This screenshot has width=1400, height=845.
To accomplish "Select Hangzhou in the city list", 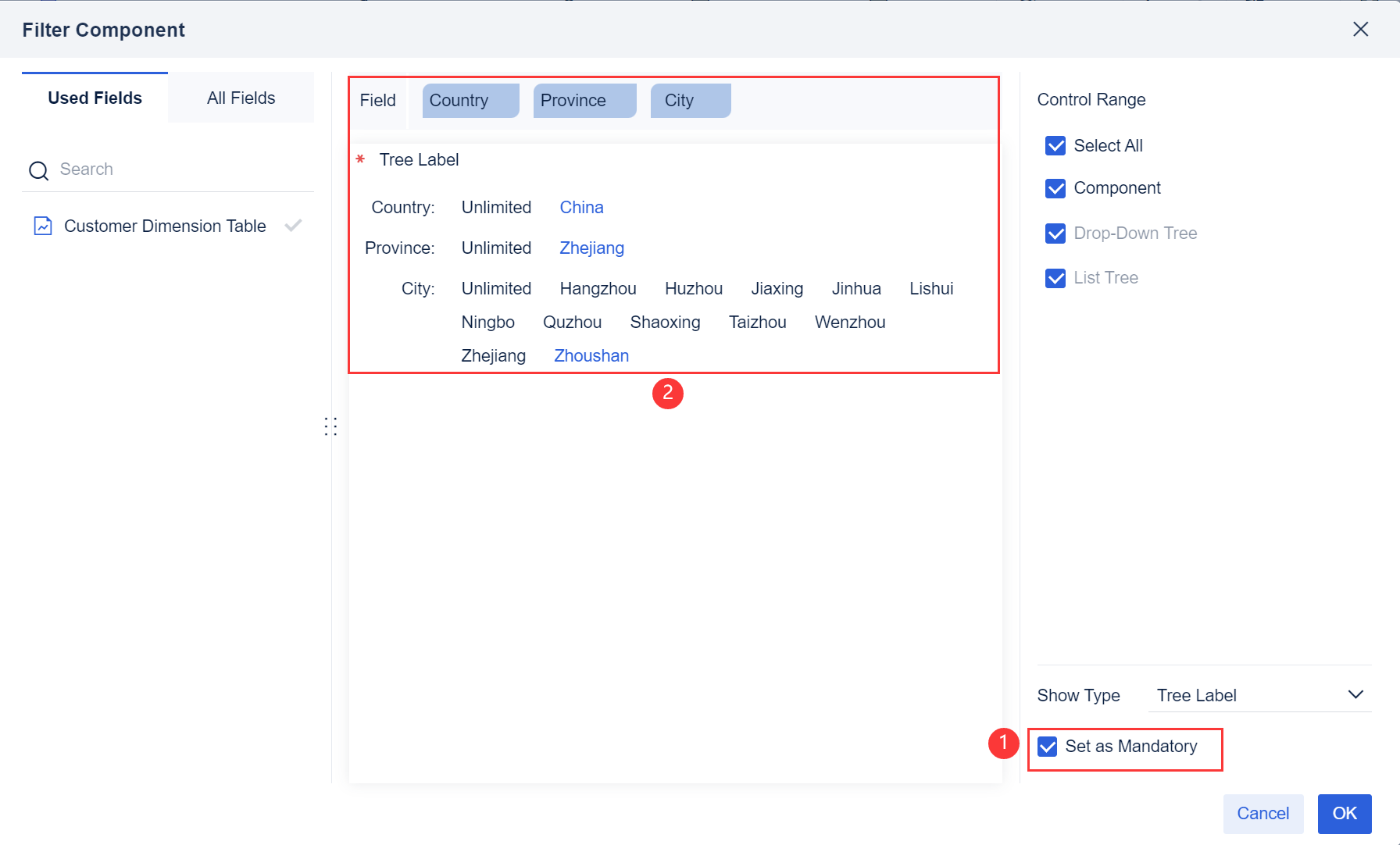I will [598, 288].
